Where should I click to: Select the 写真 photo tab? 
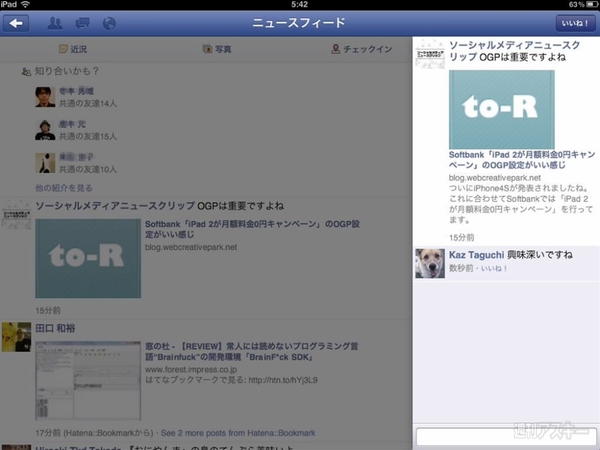[x=217, y=49]
